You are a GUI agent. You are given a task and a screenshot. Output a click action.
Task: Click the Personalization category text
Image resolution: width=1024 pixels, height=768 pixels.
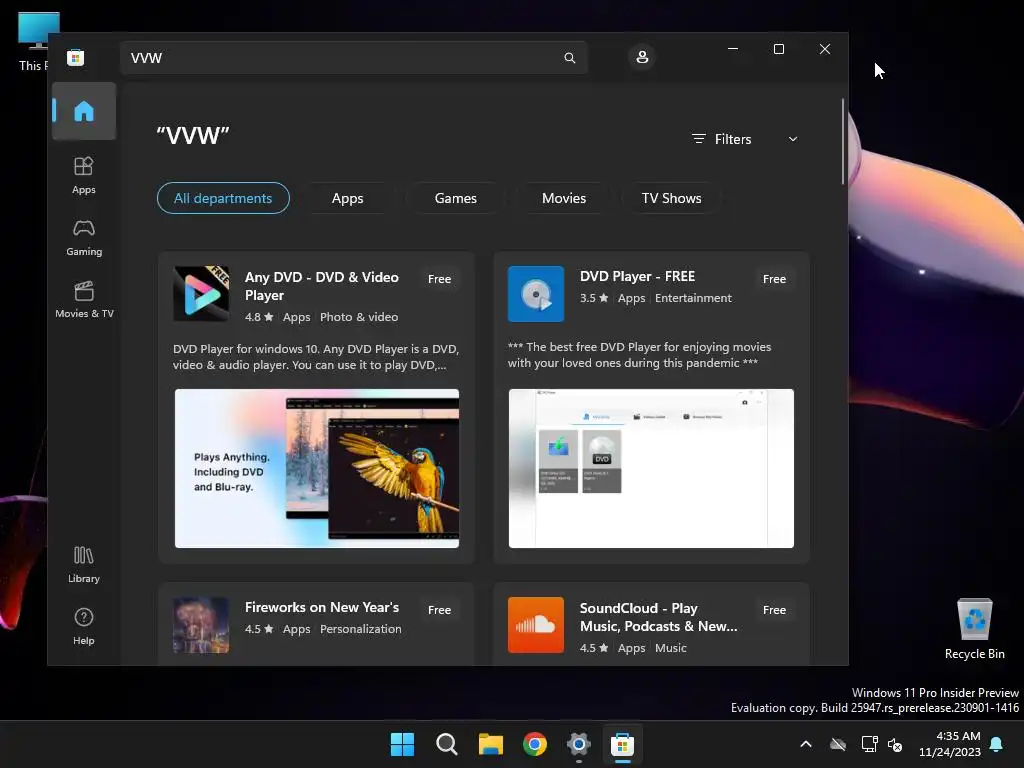tap(360, 629)
